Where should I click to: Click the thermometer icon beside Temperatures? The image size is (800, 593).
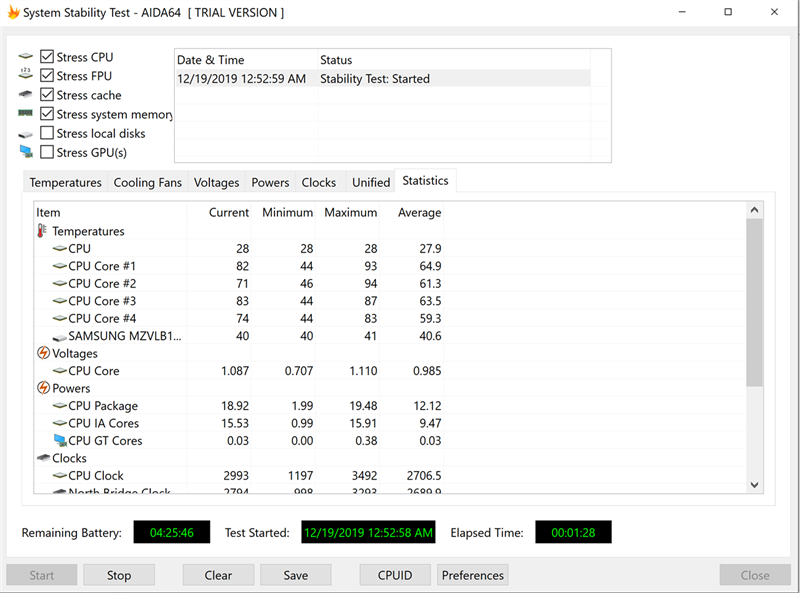tap(42, 231)
